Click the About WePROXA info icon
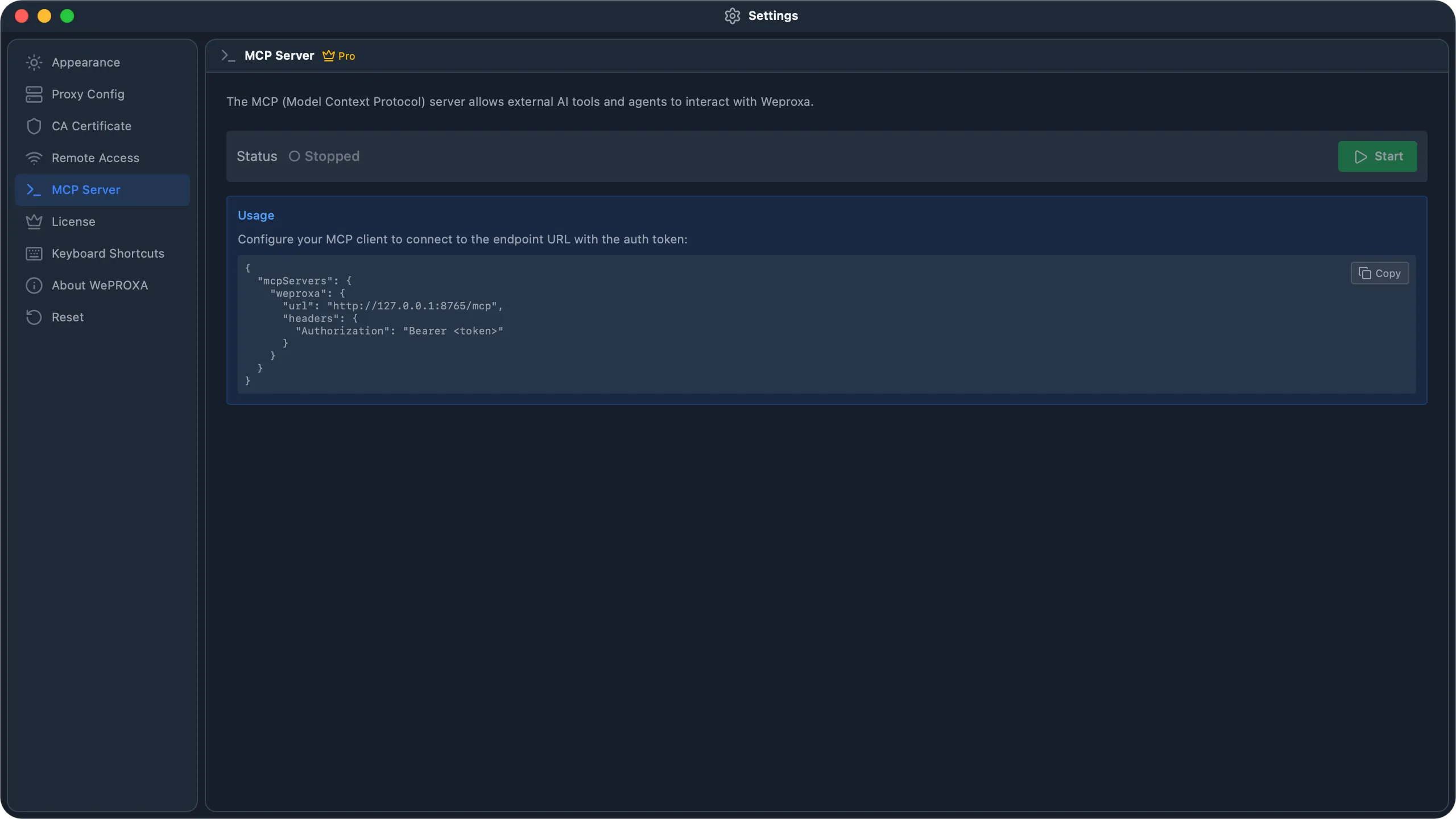 tap(34, 286)
